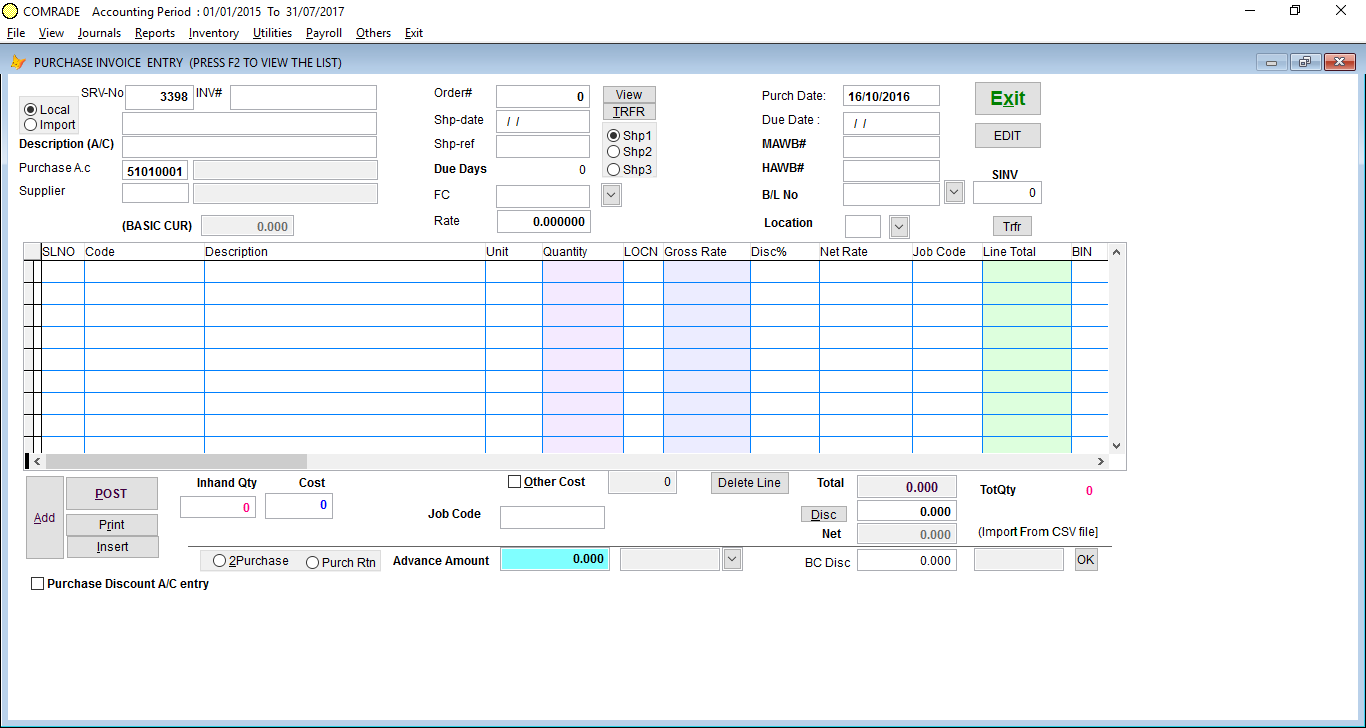Viewport: 1366px width, 728px height.
Task: Click the EDIT button
Action: coord(1007,135)
